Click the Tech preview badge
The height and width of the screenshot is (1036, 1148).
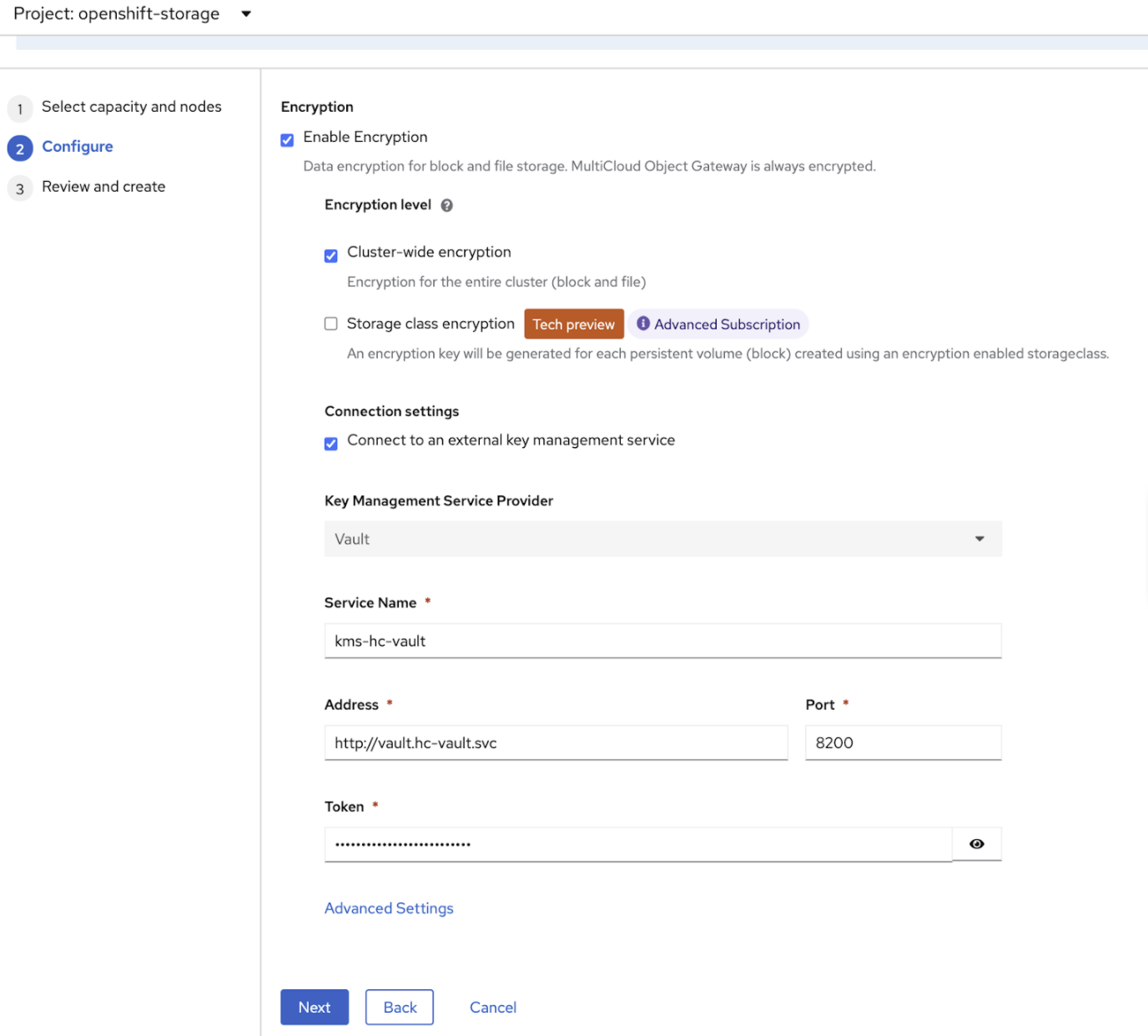click(x=574, y=324)
